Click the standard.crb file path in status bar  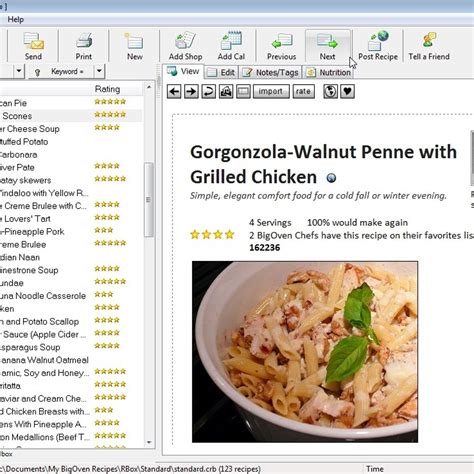130,469
